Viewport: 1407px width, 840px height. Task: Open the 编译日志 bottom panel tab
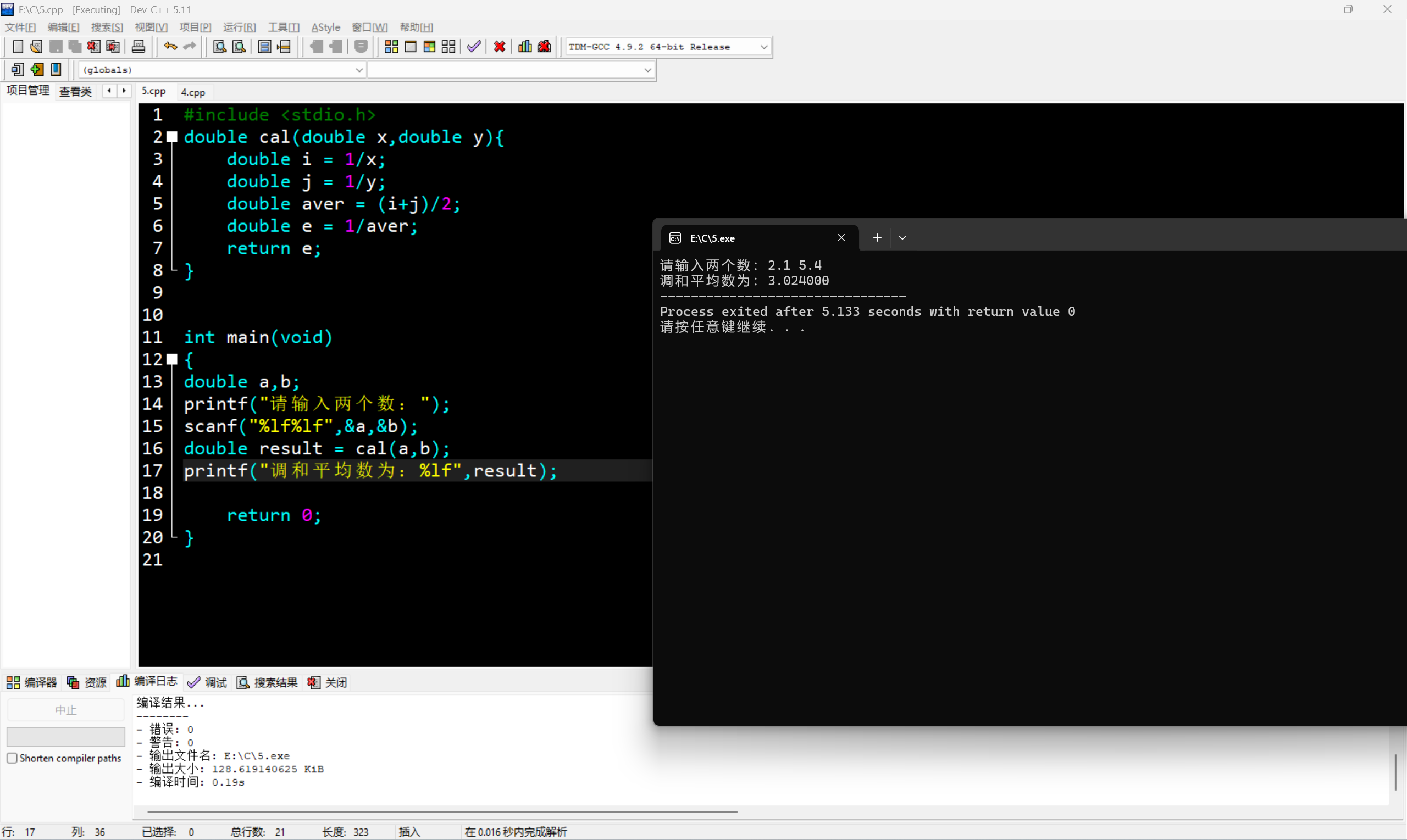coord(147,682)
